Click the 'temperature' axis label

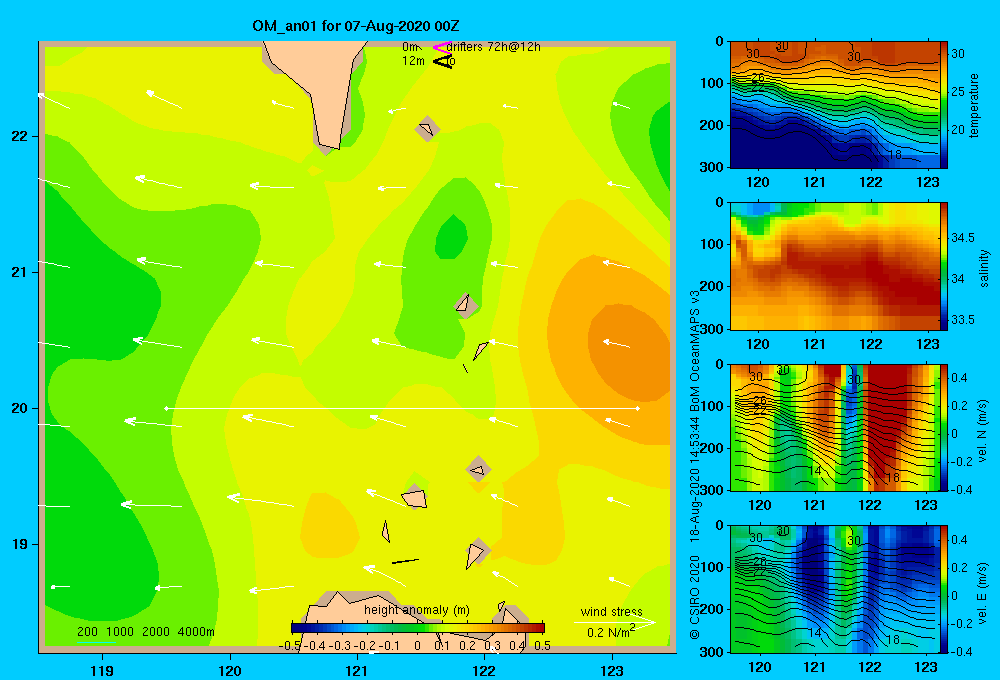[x=974, y=106]
